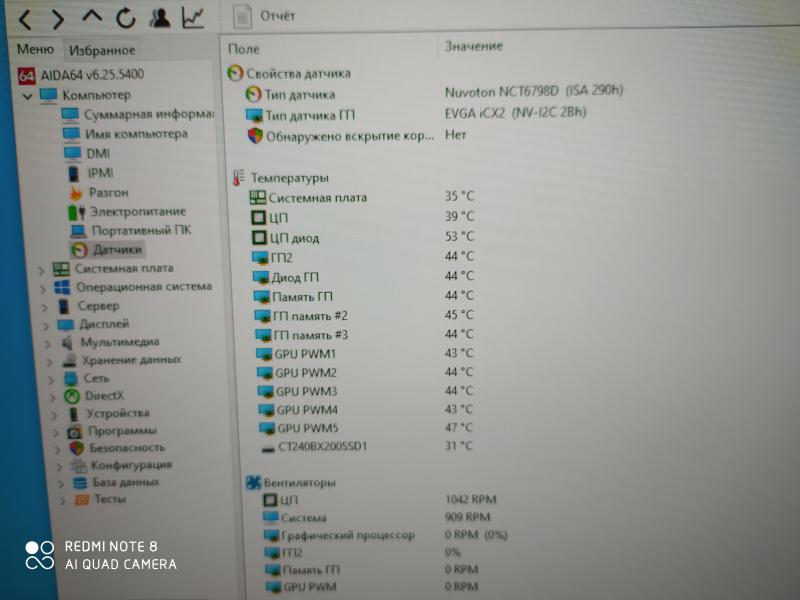This screenshot has height=600, width=800.
Task: Expand the Системная плата node
Action: click(x=41, y=269)
